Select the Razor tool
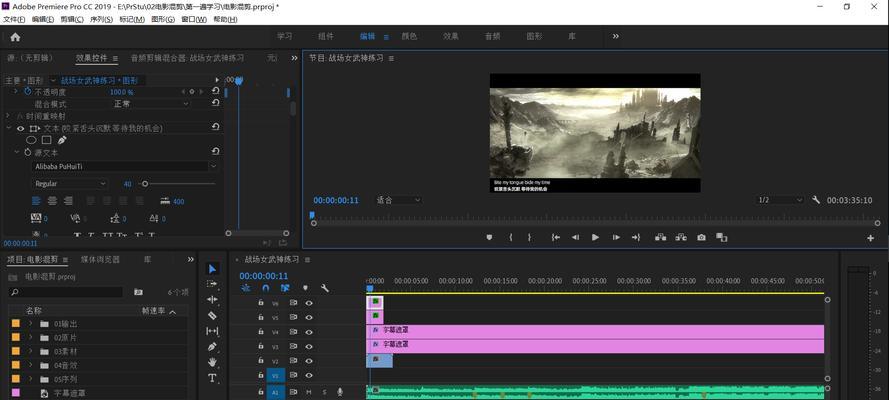This screenshot has height=400, width=889. 212,315
